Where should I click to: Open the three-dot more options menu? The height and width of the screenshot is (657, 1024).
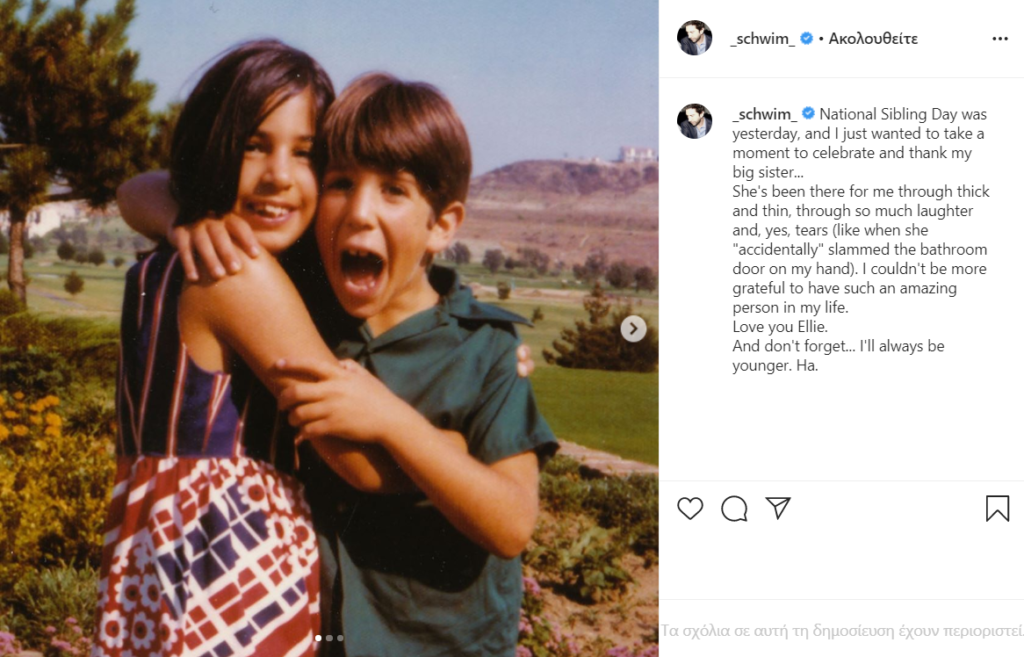(1000, 39)
